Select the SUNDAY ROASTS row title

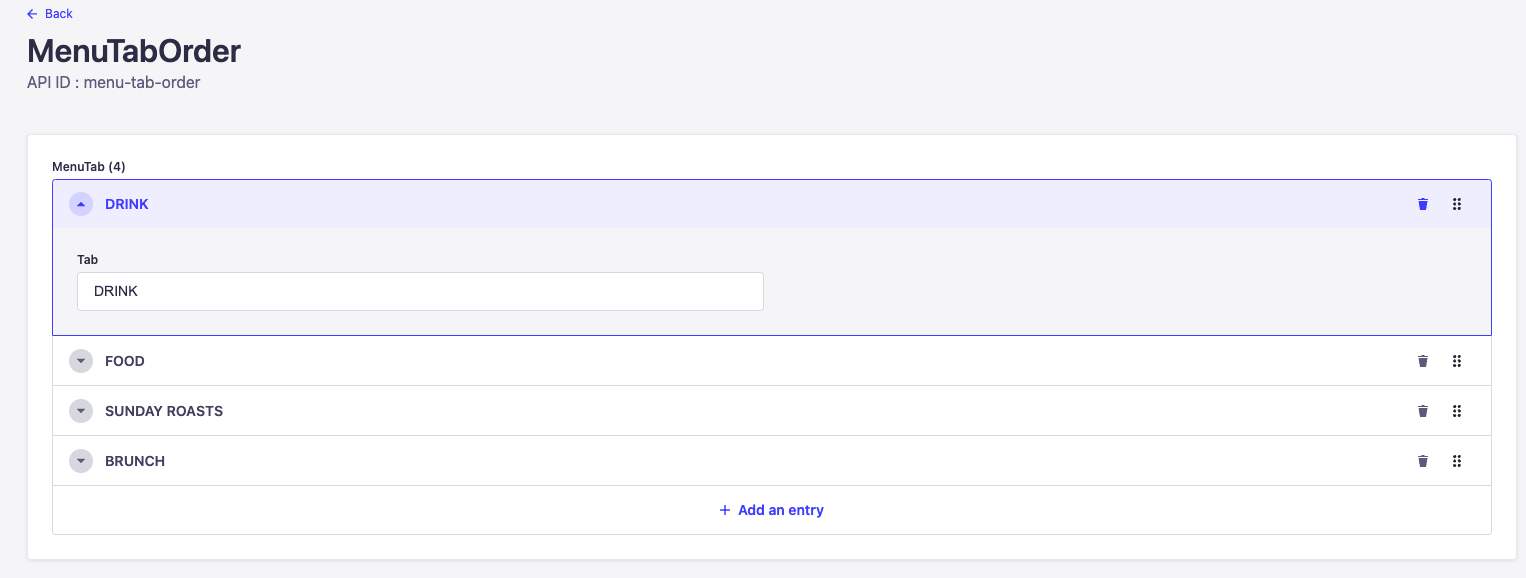[164, 411]
